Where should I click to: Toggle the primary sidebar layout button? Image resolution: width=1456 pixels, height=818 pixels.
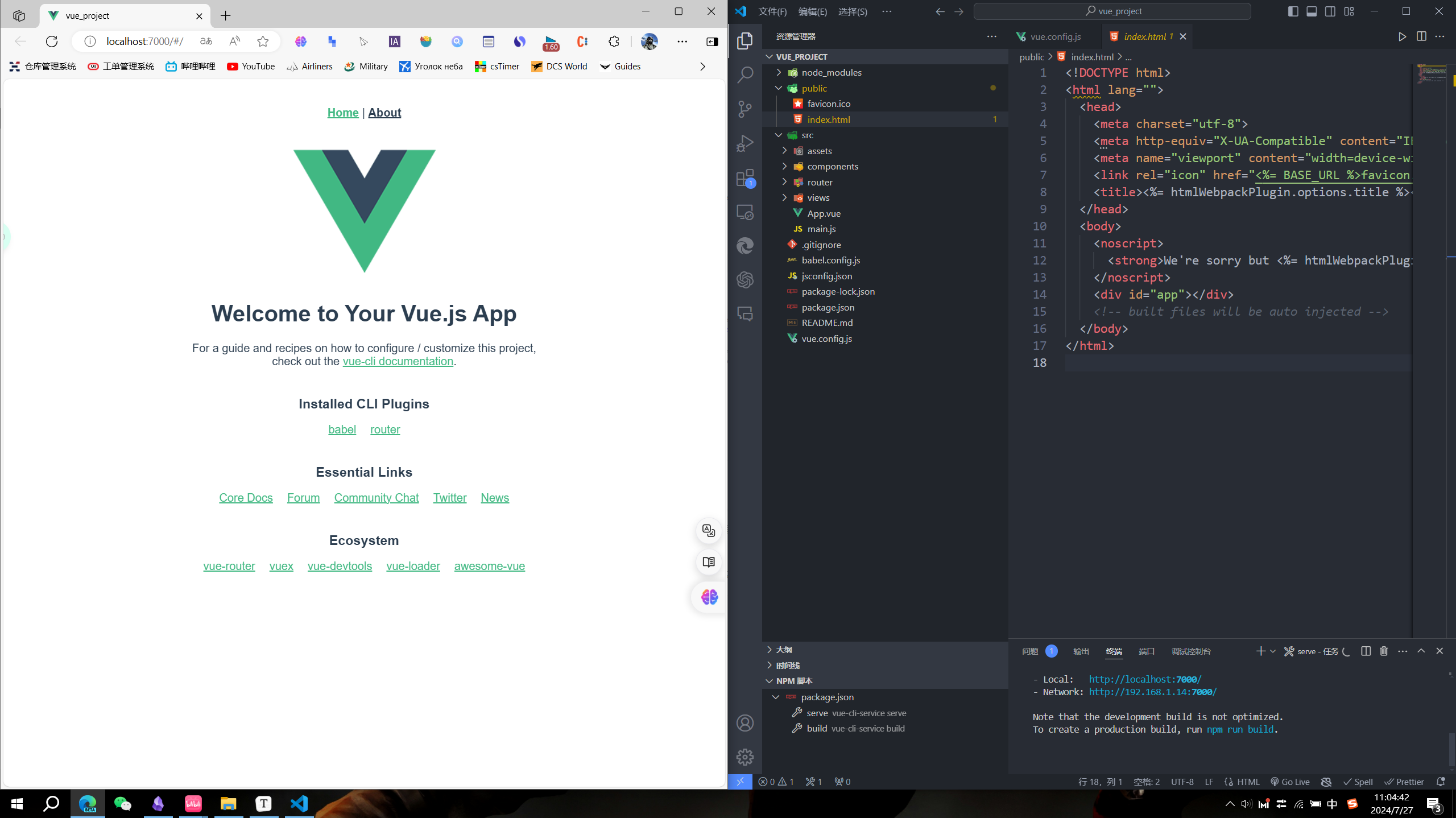coord(1293,11)
